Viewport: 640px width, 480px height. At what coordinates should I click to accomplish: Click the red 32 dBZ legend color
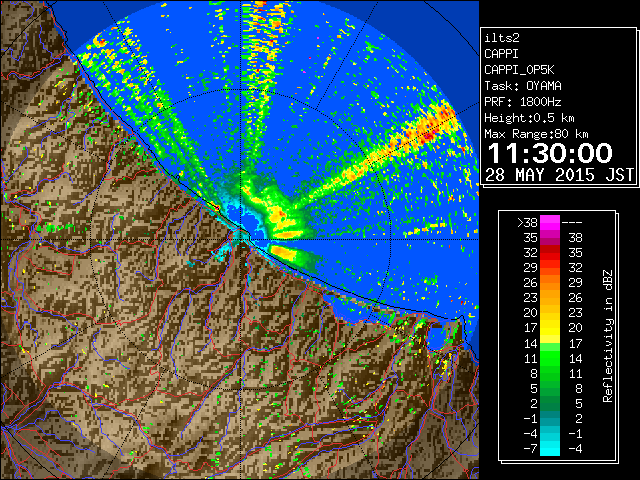click(550, 253)
